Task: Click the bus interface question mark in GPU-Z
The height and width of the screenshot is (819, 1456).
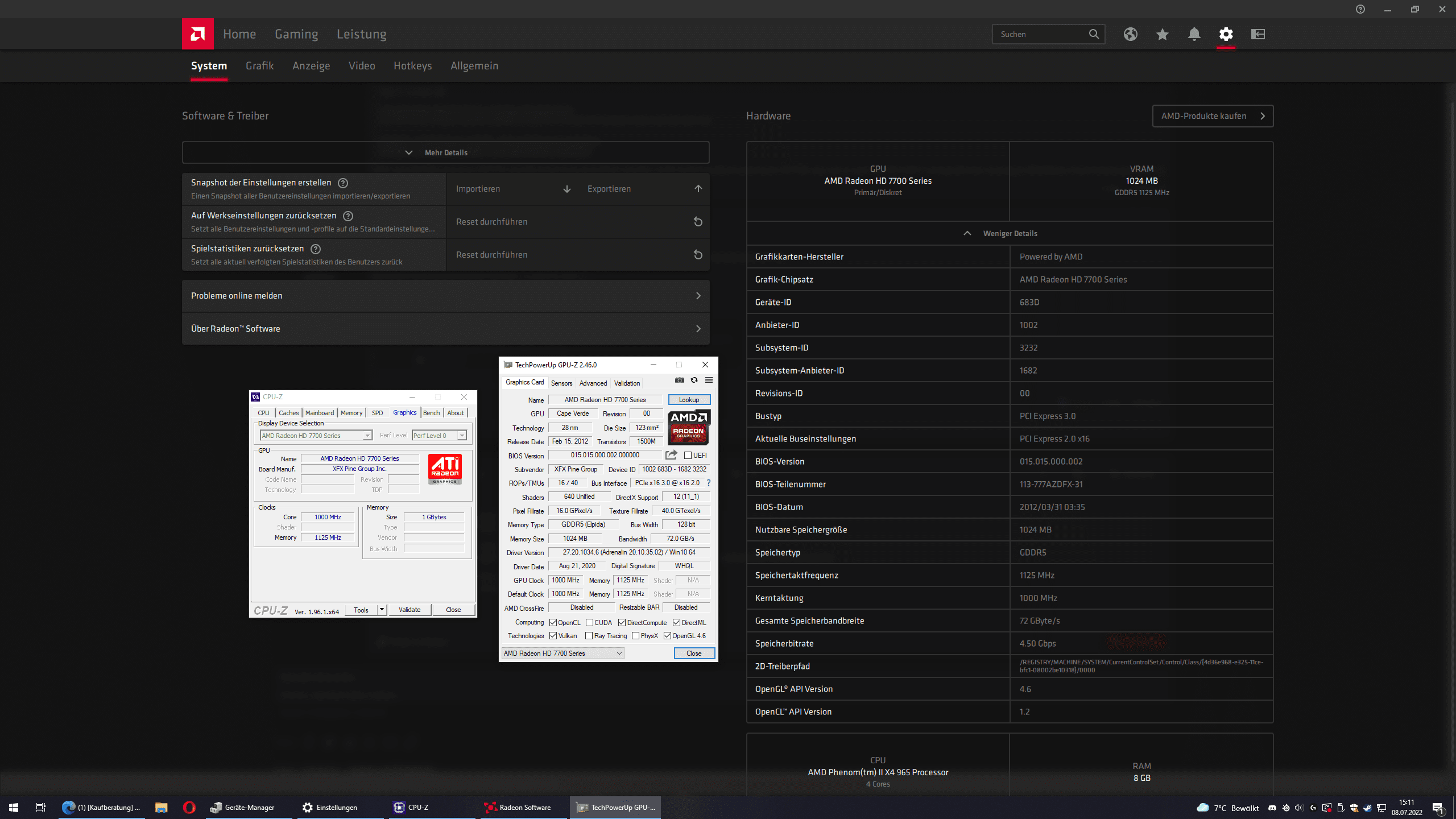Action: [x=709, y=483]
